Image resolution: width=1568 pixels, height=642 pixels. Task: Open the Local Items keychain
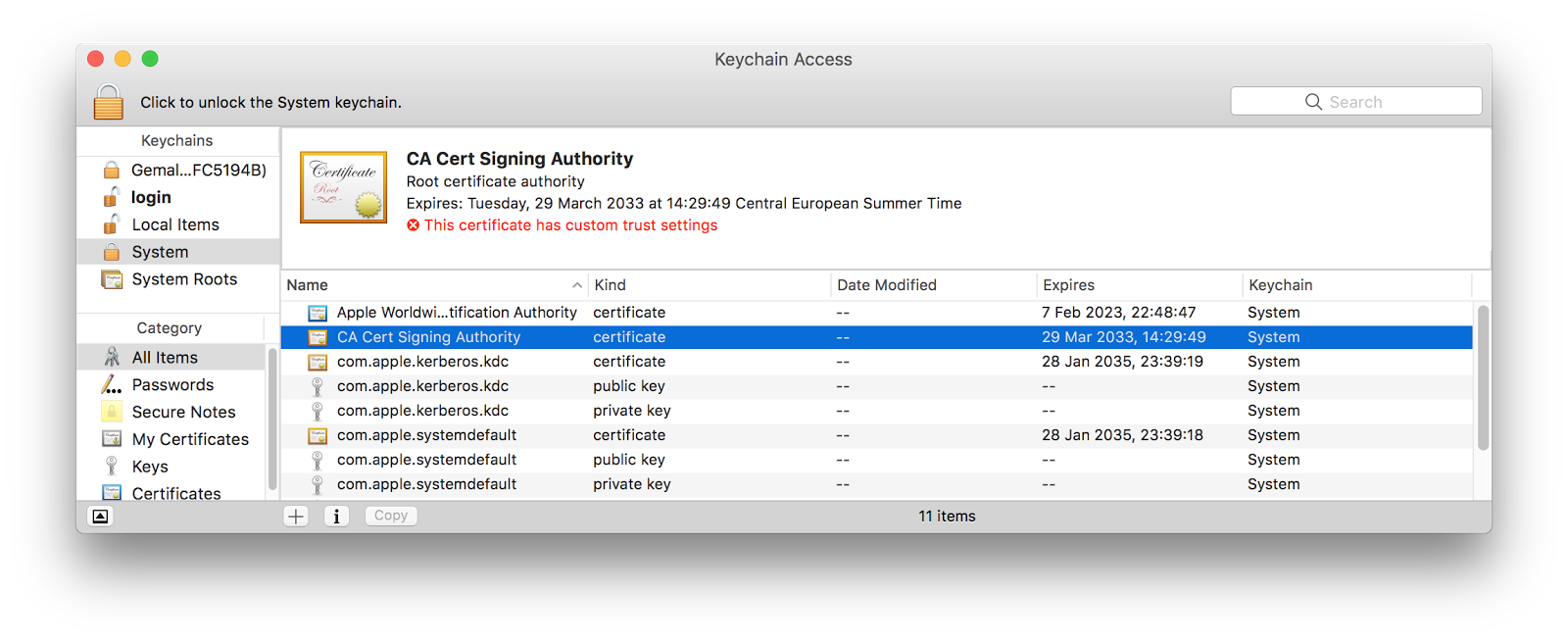[x=175, y=224]
